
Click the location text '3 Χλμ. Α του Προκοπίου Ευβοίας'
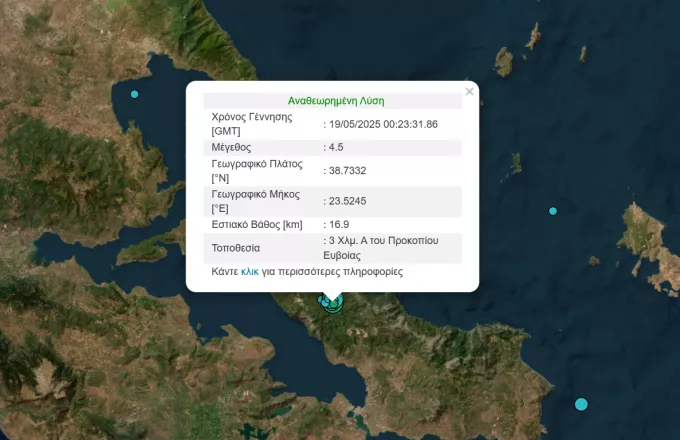381,248
